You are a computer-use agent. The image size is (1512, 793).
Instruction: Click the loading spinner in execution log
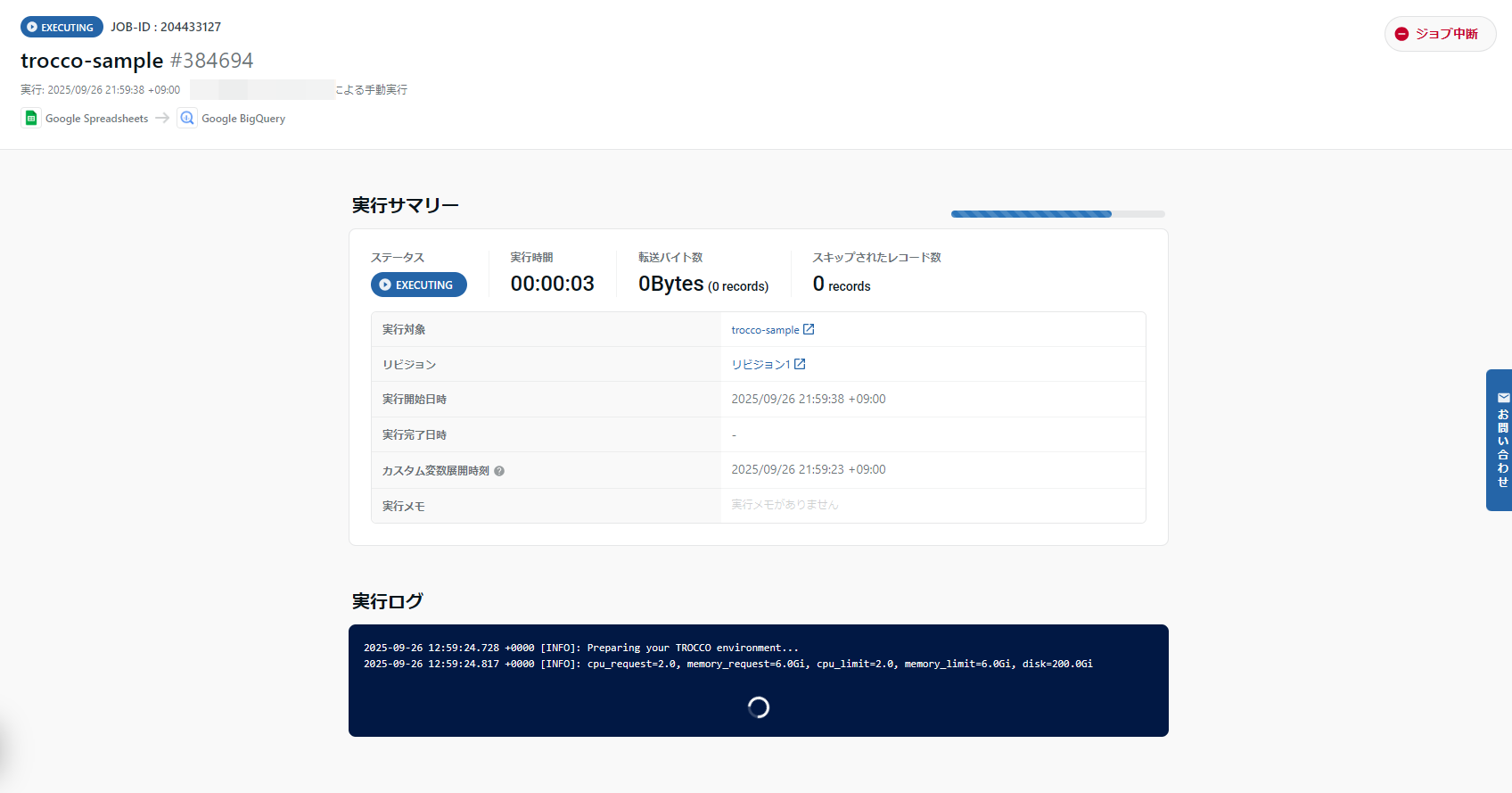(x=758, y=707)
